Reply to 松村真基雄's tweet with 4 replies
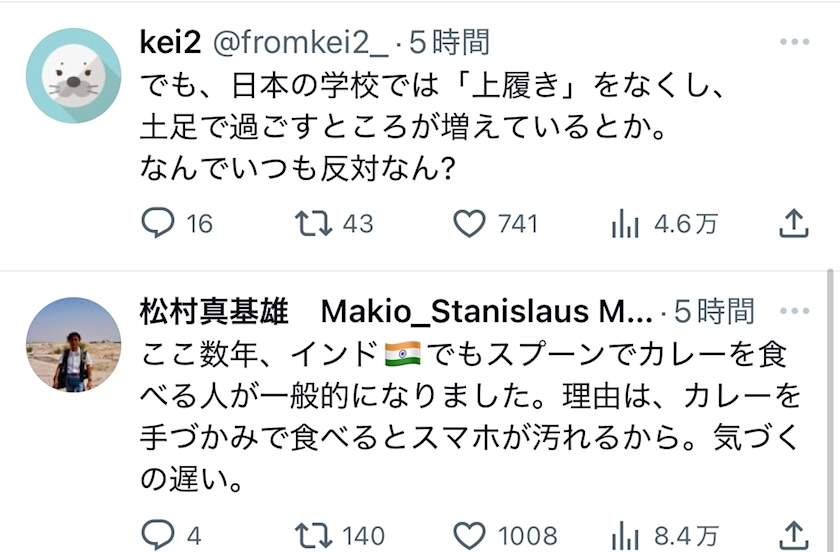The image size is (840, 552). point(158,535)
